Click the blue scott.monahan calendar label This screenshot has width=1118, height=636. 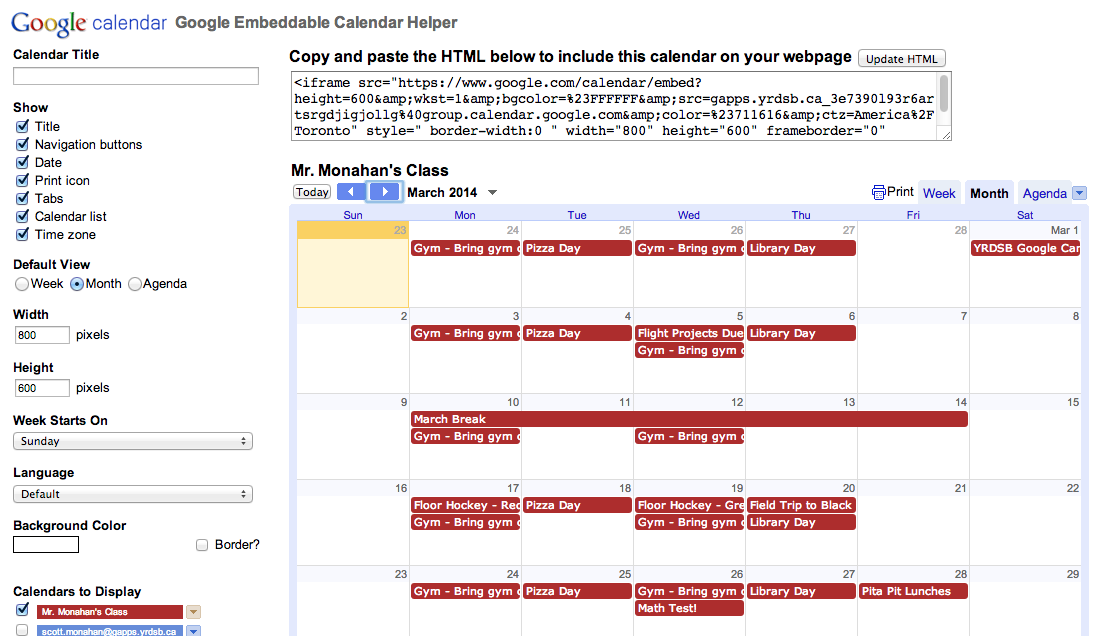[x=110, y=631]
